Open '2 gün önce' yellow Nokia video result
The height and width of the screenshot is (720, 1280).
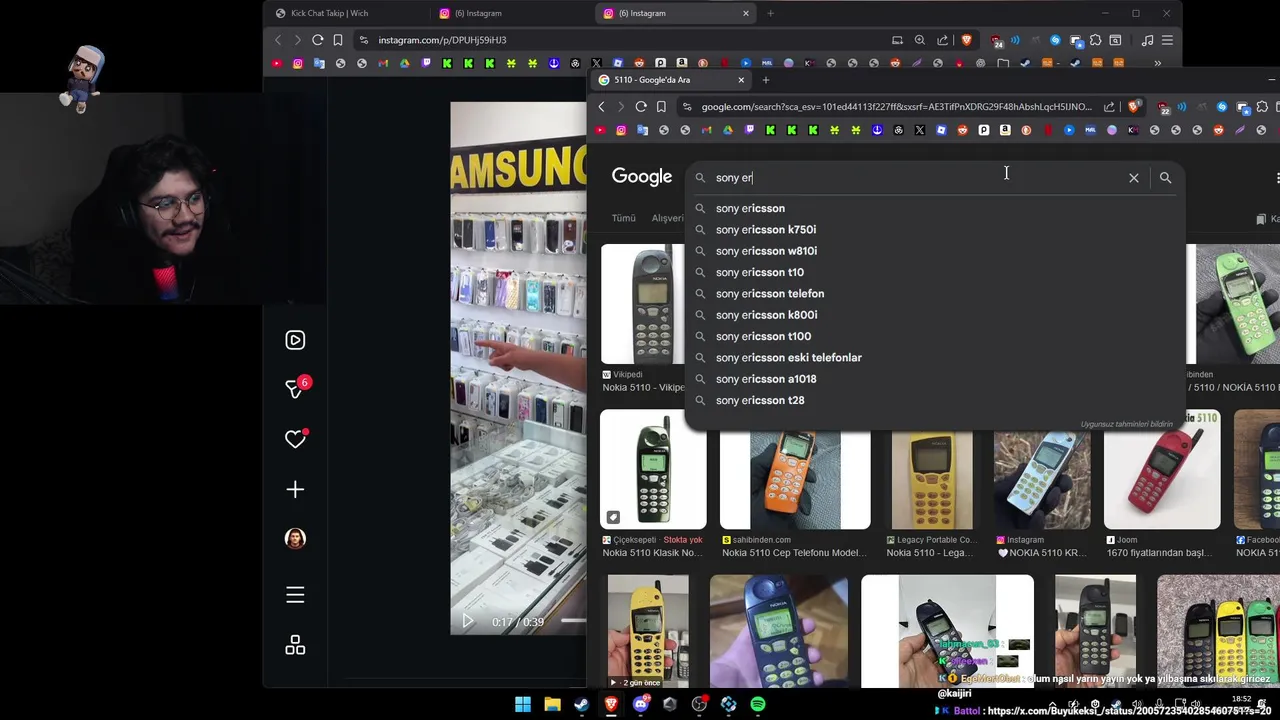pyautogui.click(x=648, y=631)
